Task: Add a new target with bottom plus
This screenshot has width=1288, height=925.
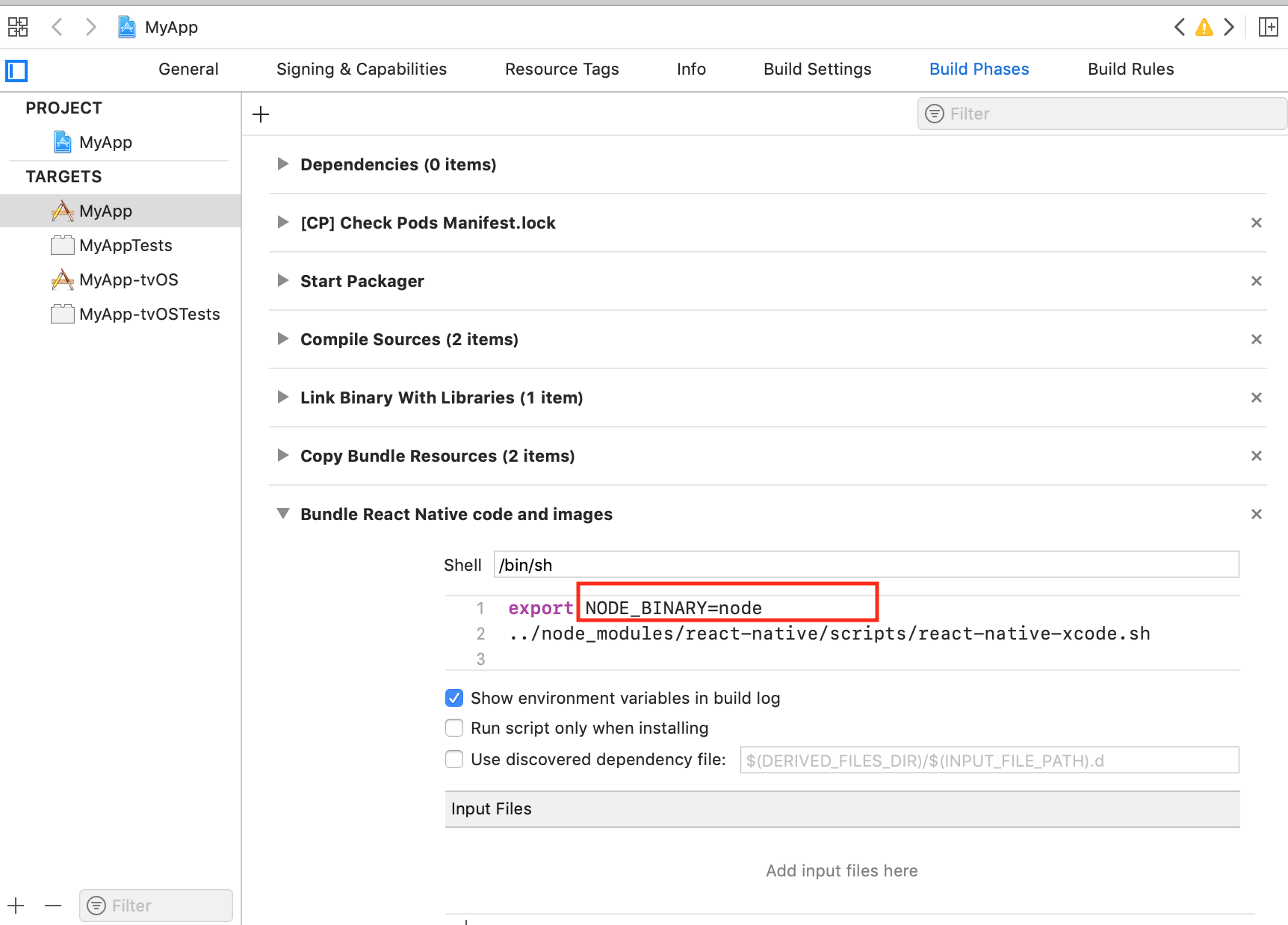Action: pyautogui.click(x=16, y=906)
